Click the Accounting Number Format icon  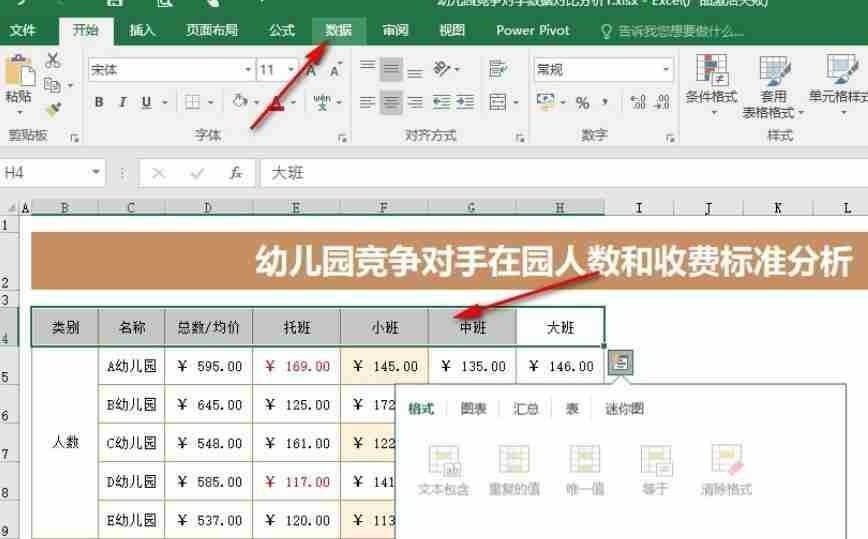click(545, 102)
